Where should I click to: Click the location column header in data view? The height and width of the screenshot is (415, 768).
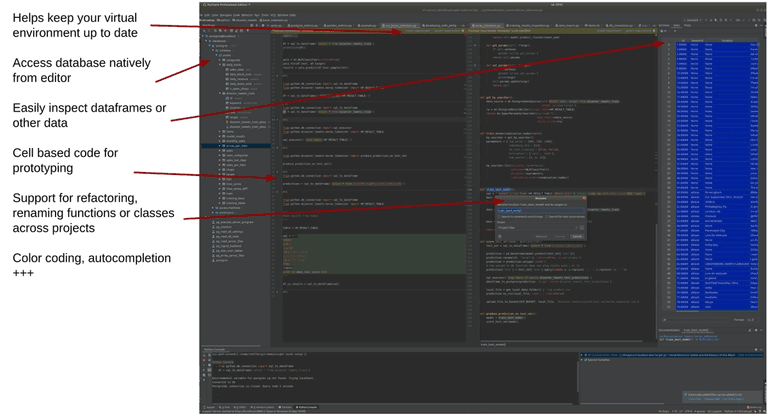[x=727, y=41]
